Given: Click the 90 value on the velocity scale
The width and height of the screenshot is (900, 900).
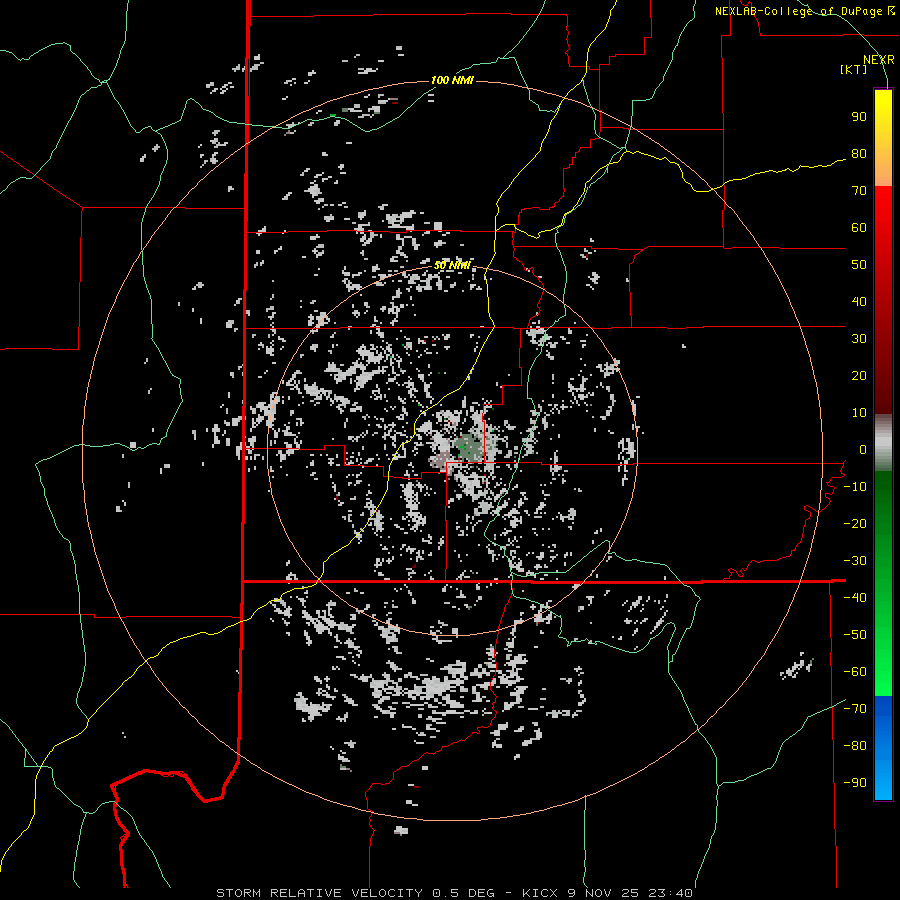Looking at the screenshot, I should [859, 117].
